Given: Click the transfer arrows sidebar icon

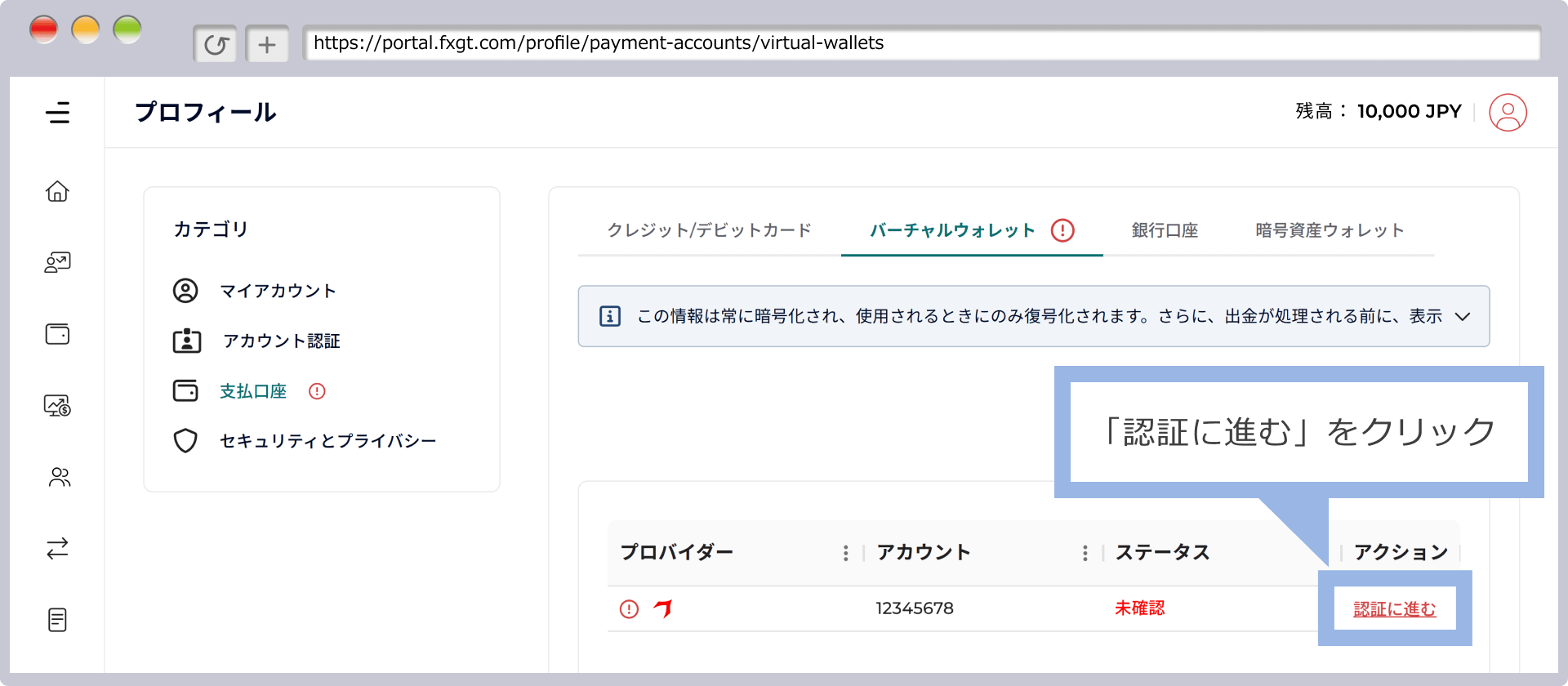Looking at the screenshot, I should 57,548.
